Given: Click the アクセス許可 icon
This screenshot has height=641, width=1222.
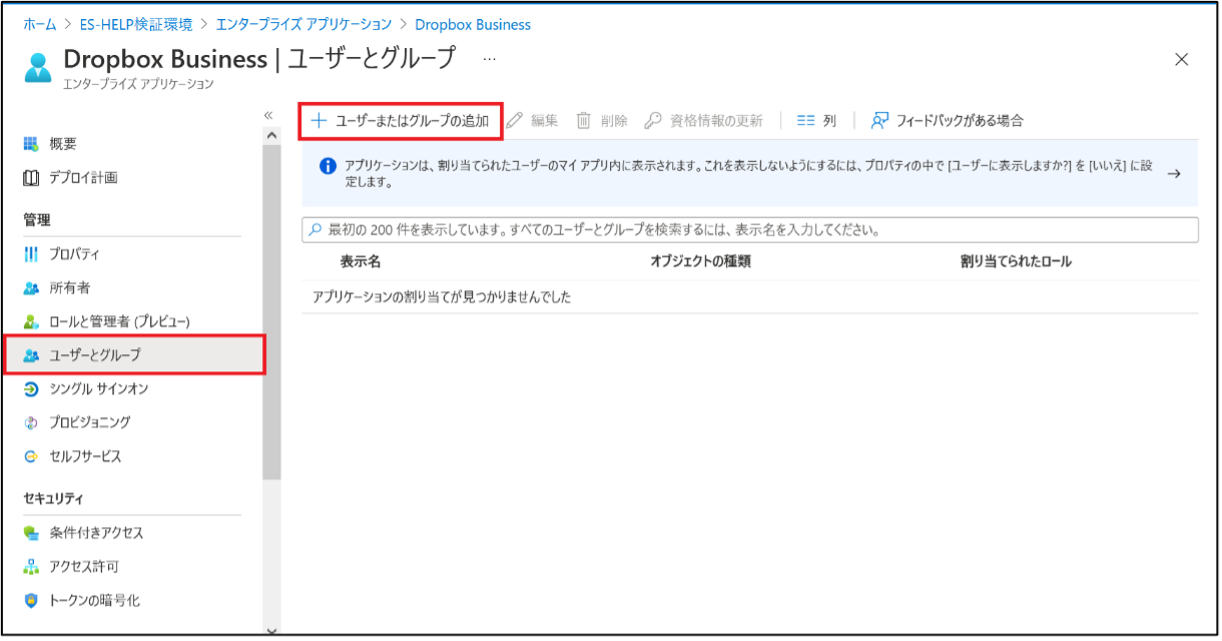Looking at the screenshot, I should (x=31, y=567).
